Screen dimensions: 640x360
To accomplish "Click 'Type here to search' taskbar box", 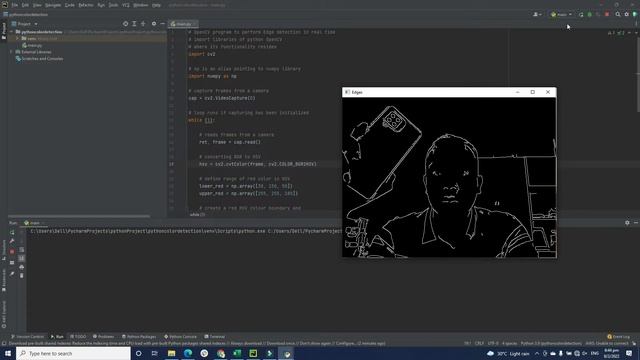I will click(73, 353).
